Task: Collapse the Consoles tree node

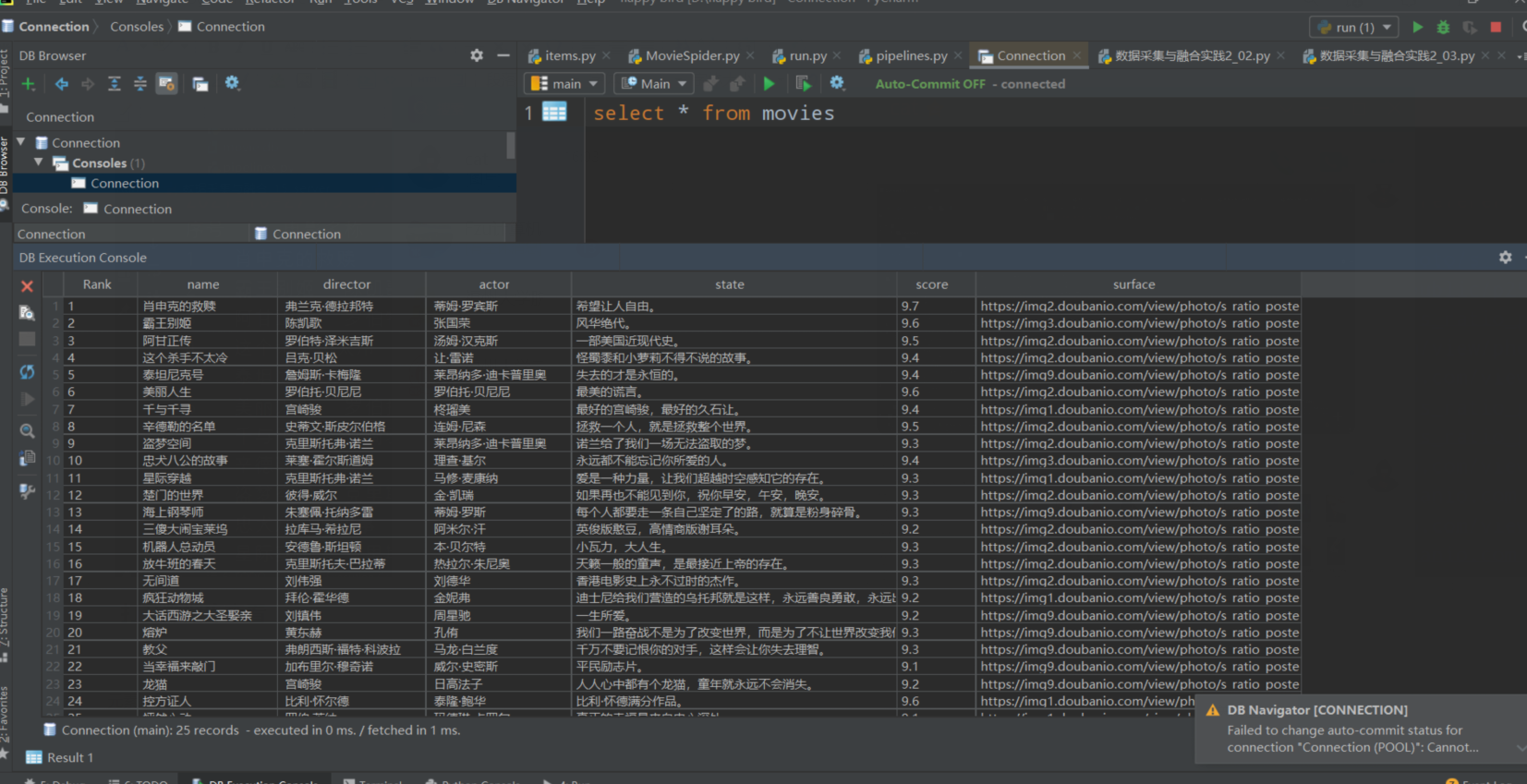Action: 39,163
